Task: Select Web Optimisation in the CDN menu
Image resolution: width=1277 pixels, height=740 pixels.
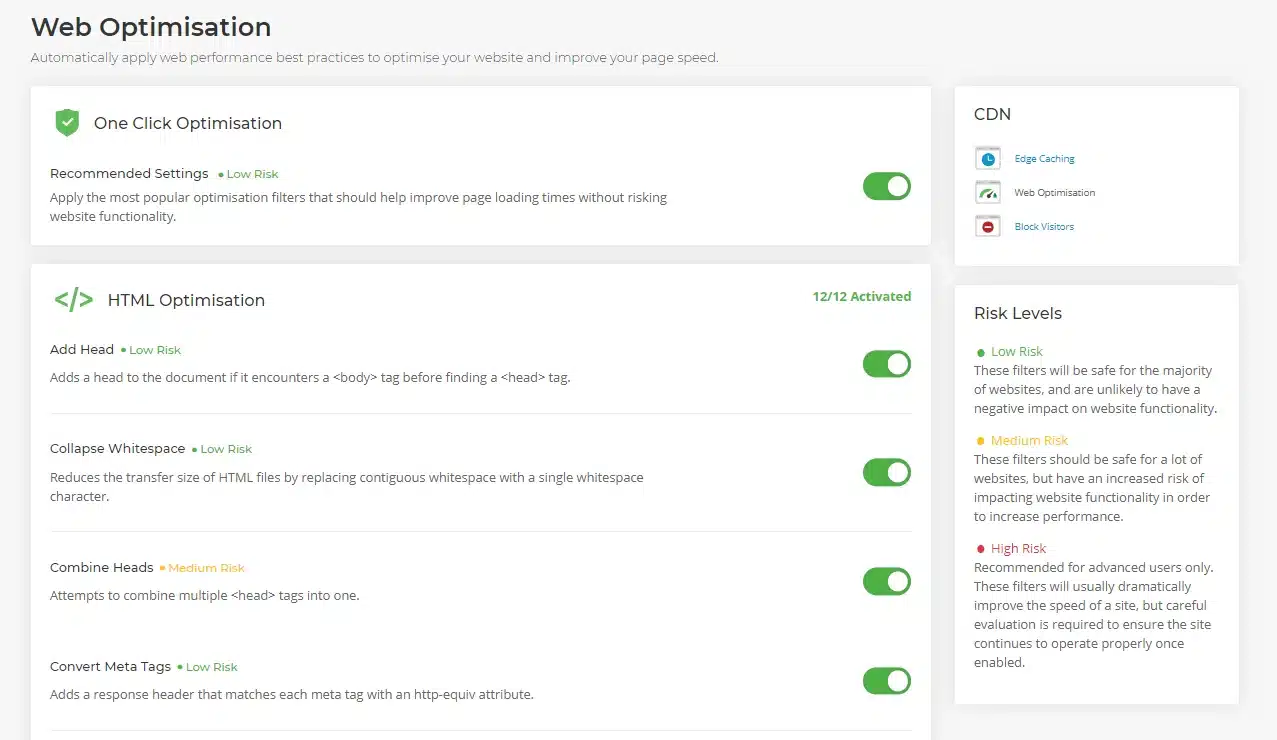Action: [1054, 193]
